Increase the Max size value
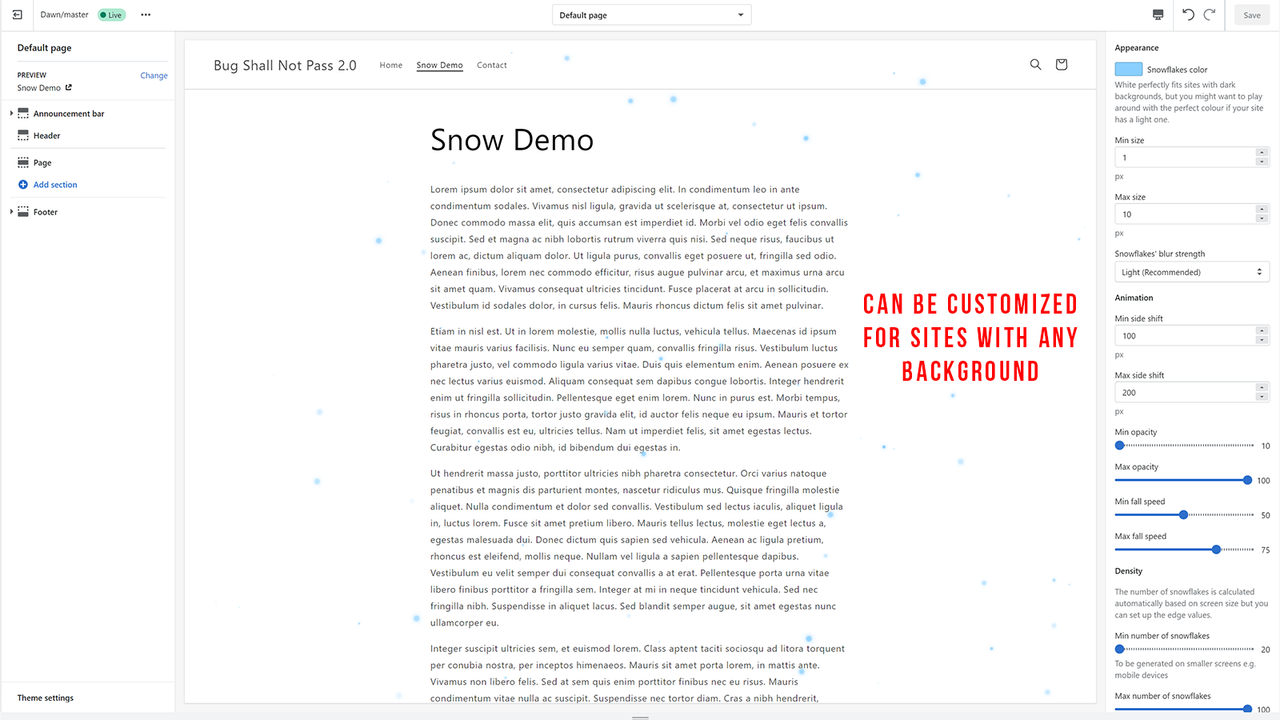Image resolution: width=1280 pixels, height=720 pixels. tap(1262, 209)
